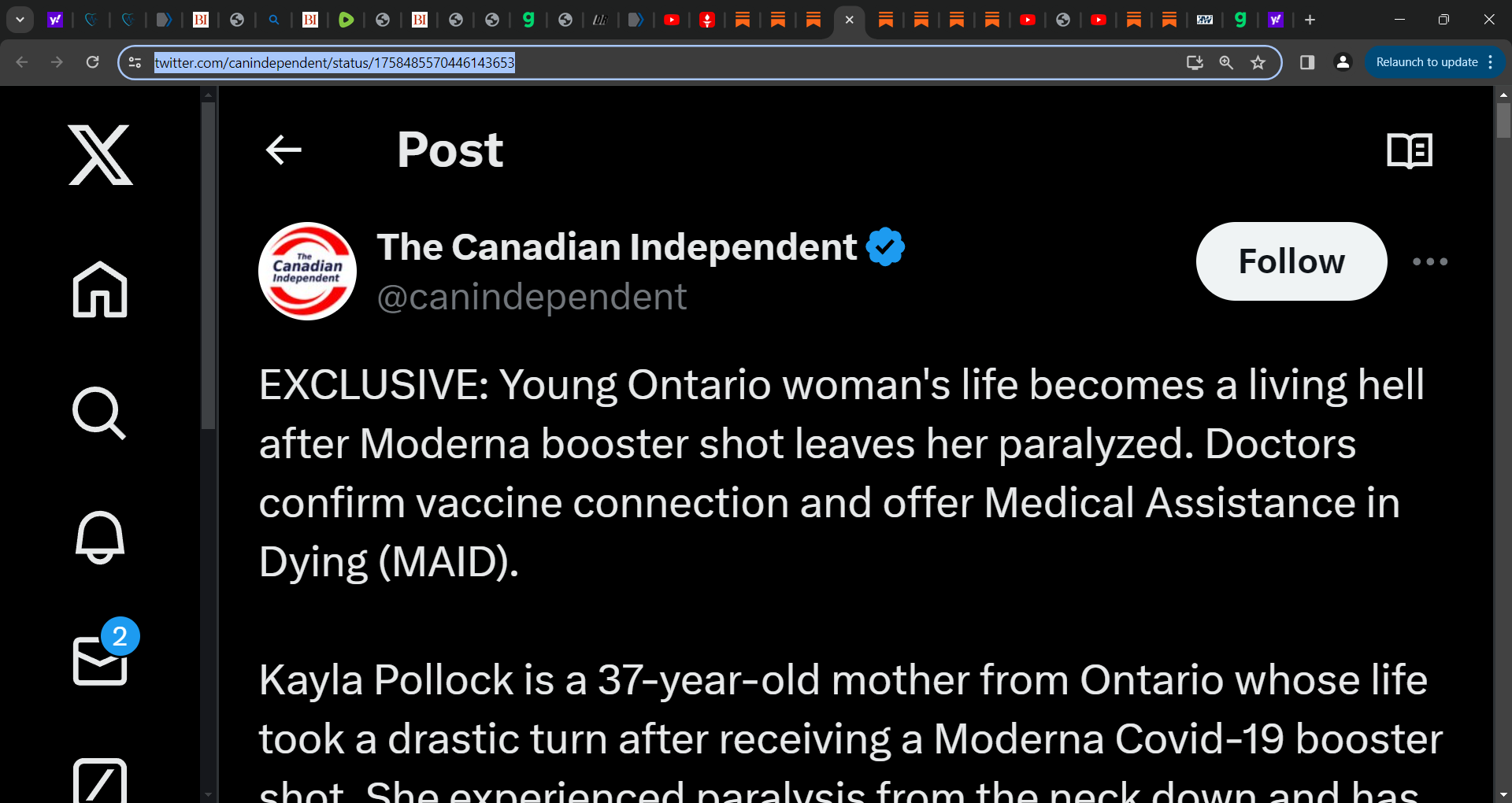
Task: Go to the Home feed icon
Action: point(100,289)
